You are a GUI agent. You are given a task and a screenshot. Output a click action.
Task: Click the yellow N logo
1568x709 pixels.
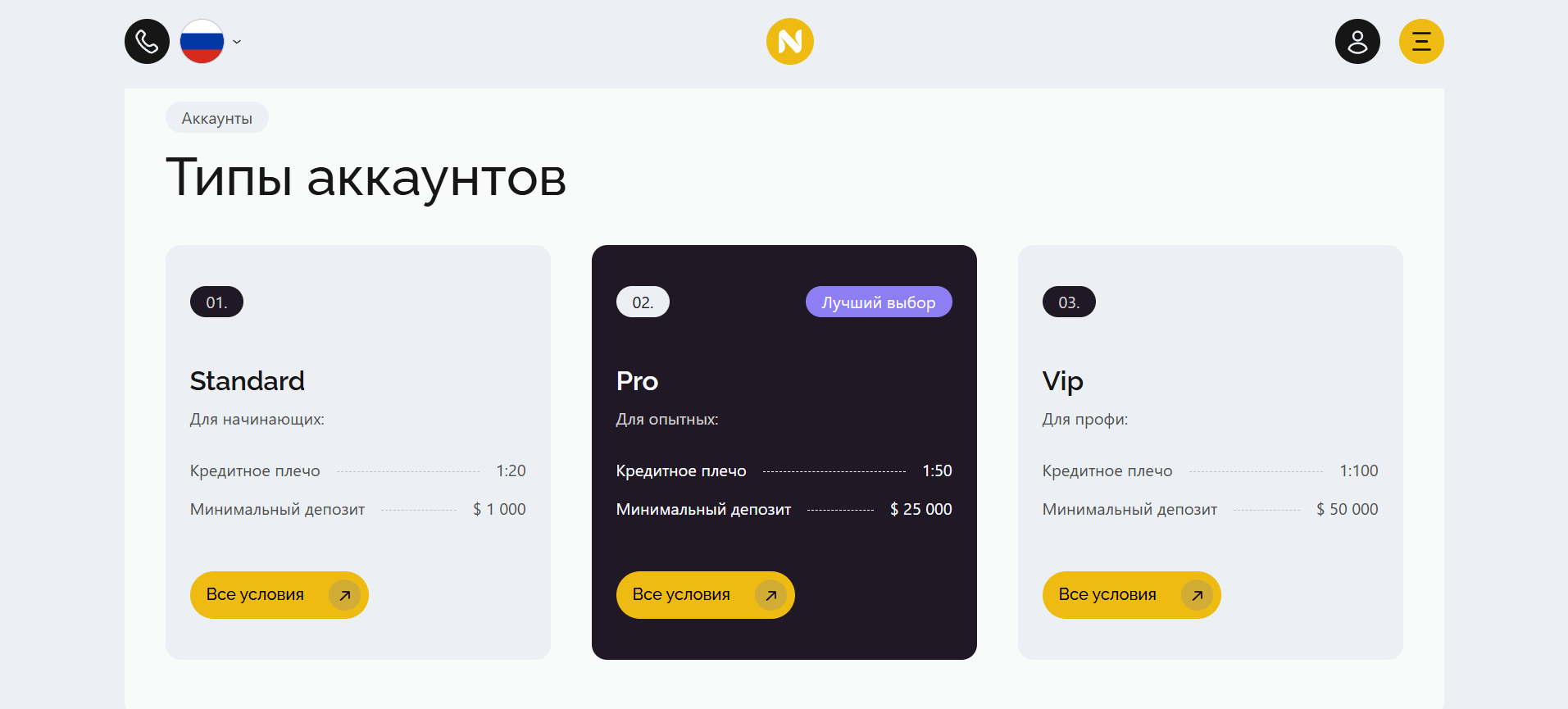789,41
